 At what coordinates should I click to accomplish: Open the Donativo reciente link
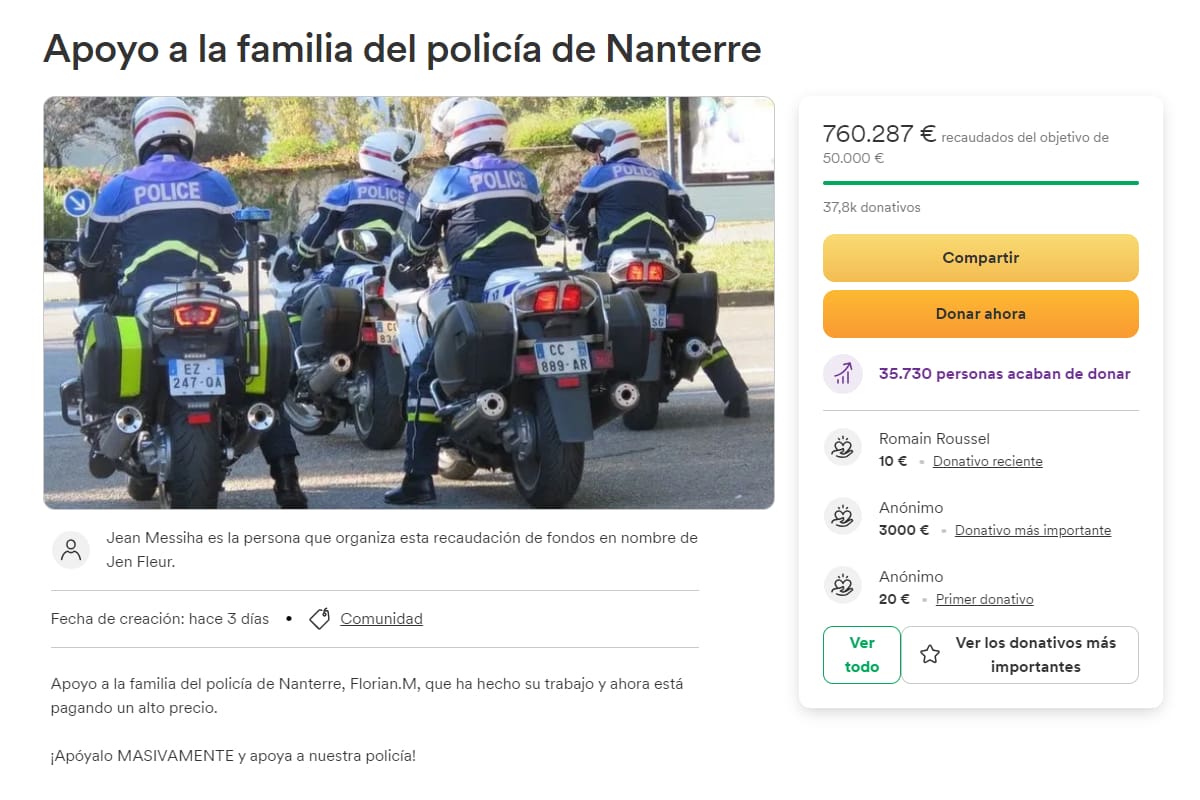(x=989, y=461)
